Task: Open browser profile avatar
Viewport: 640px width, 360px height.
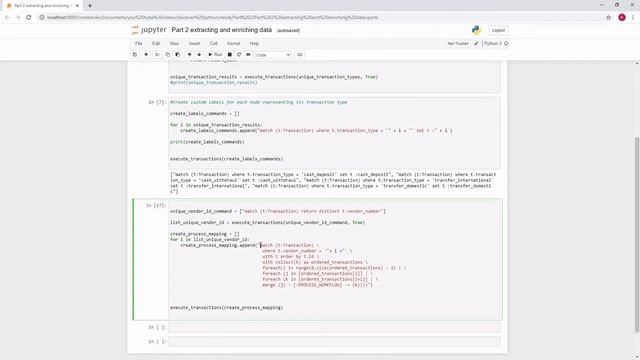Action: [x=622, y=18]
